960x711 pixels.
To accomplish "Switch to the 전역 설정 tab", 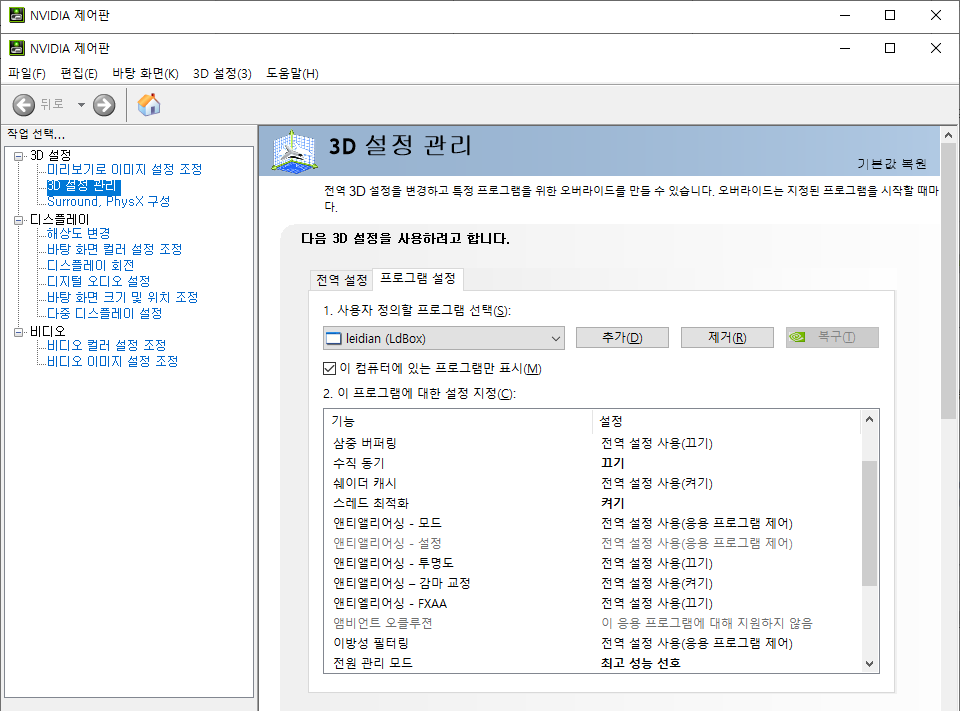I will [341, 280].
